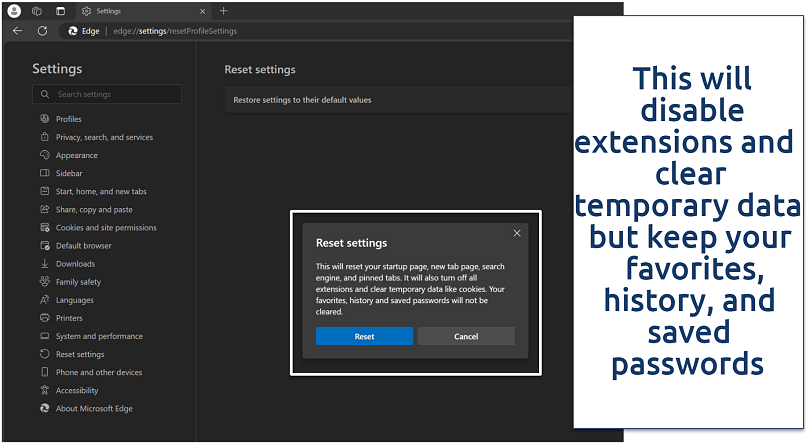Refresh the page with reload icon
Screen dimensions: 806x444
pyautogui.click(x=42, y=31)
